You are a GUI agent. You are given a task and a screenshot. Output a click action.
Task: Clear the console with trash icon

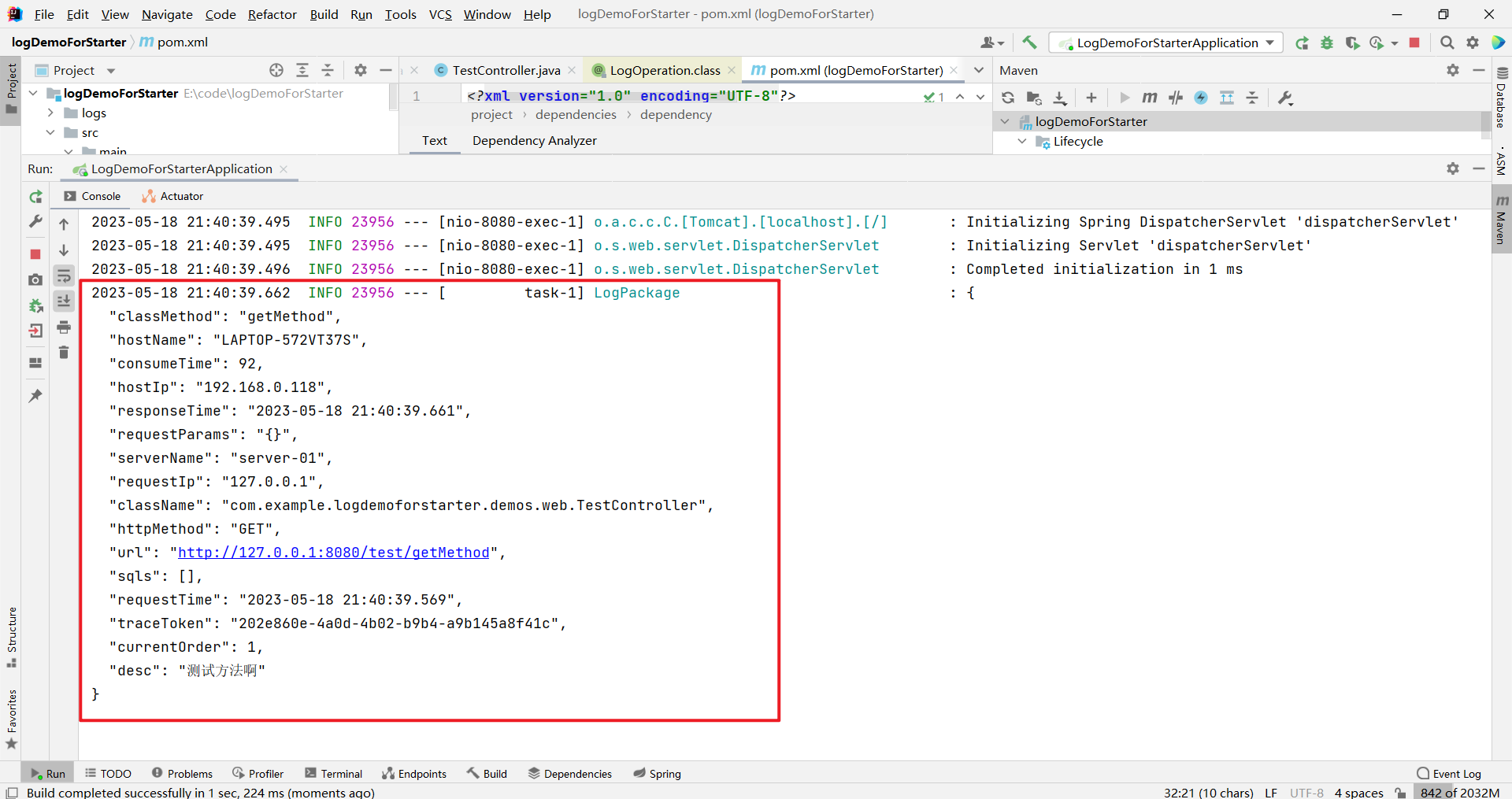pyautogui.click(x=64, y=353)
